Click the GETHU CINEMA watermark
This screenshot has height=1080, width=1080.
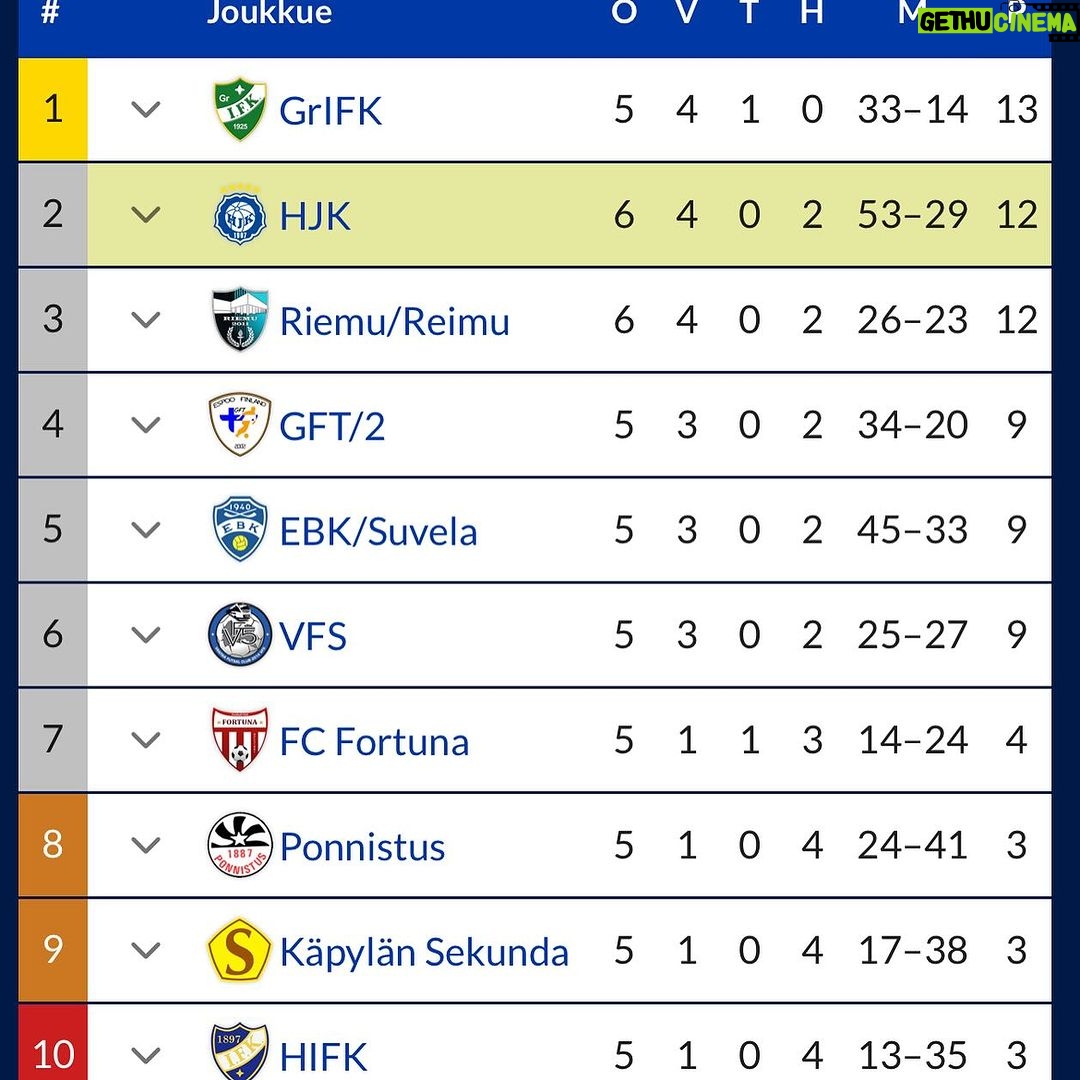(x=996, y=21)
